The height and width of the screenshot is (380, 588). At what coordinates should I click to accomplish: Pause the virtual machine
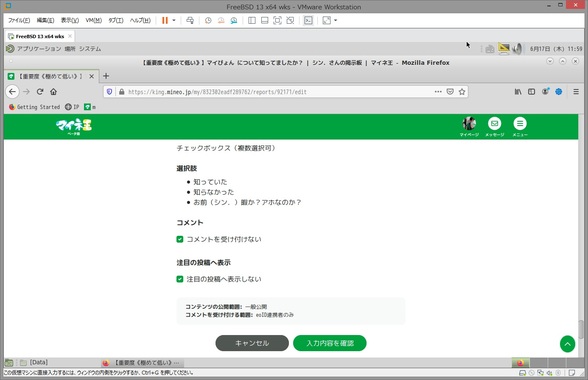coord(165,20)
